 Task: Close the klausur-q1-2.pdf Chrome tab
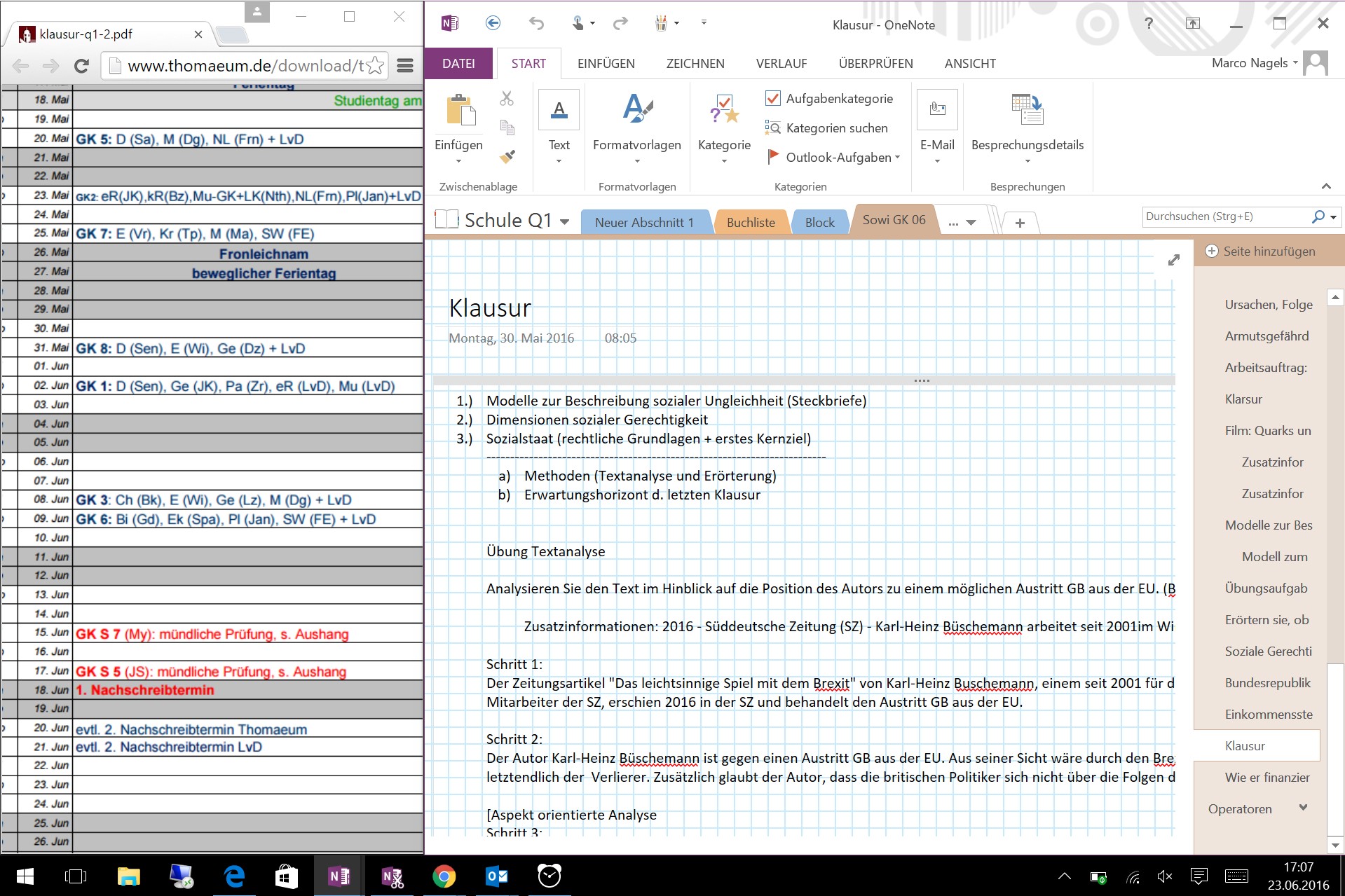tap(198, 34)
